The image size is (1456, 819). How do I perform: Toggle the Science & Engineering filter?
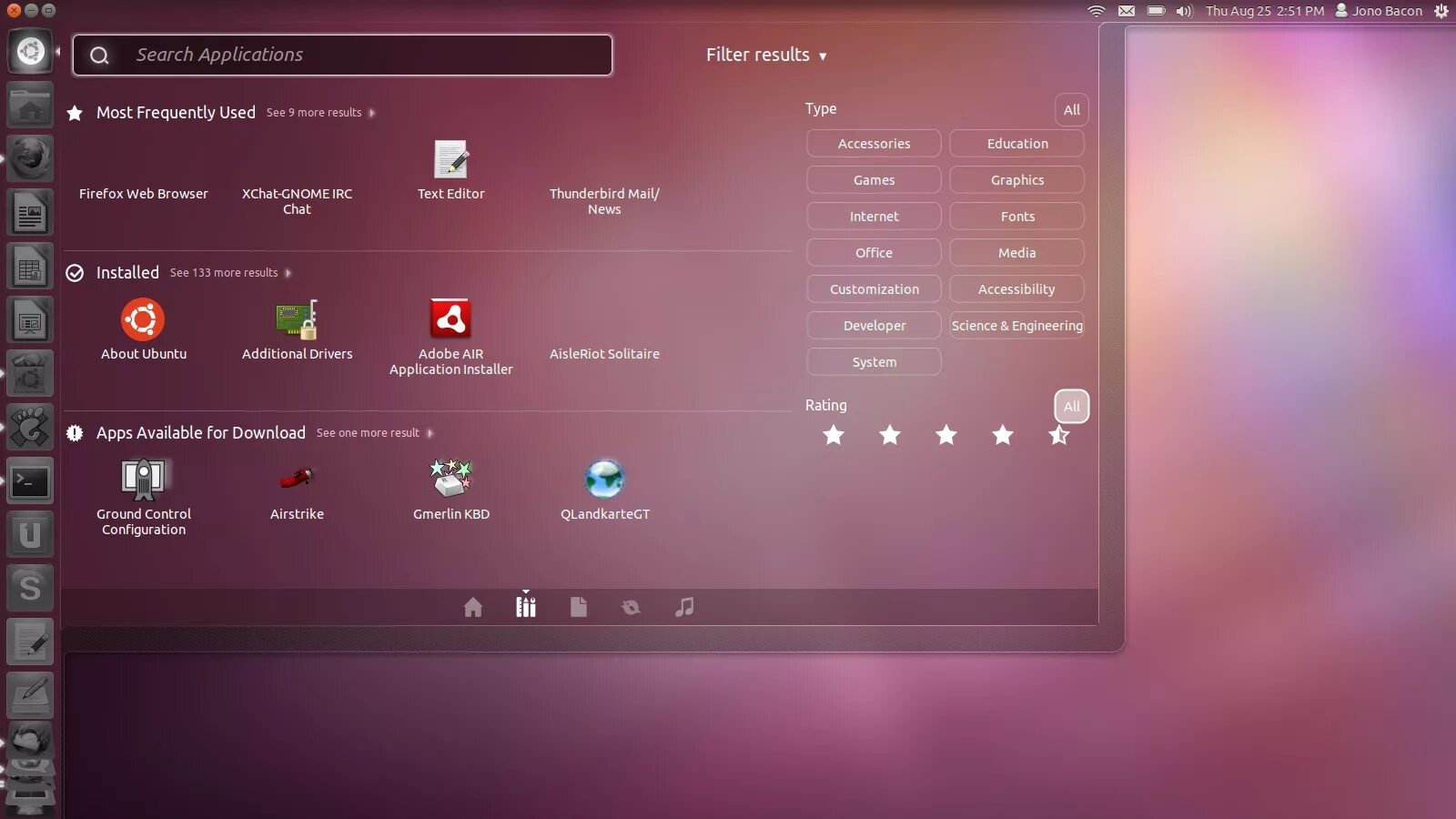(1016, 326)
